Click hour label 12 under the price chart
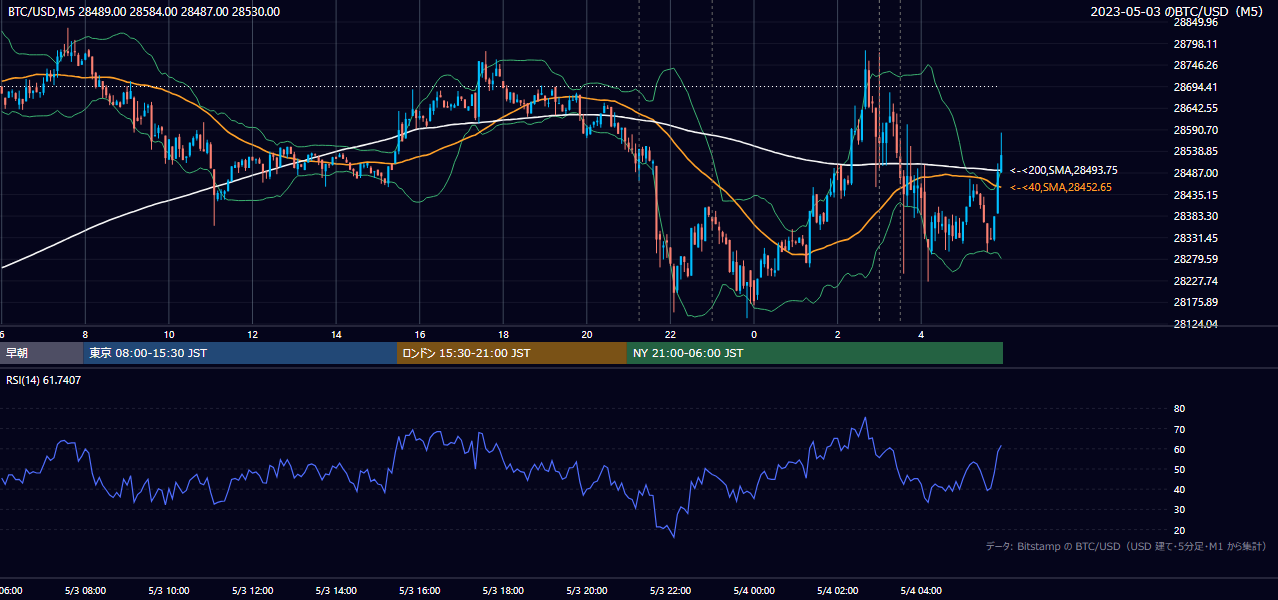The height and width of the screenshot is (600, 1278). click(253, 334)
